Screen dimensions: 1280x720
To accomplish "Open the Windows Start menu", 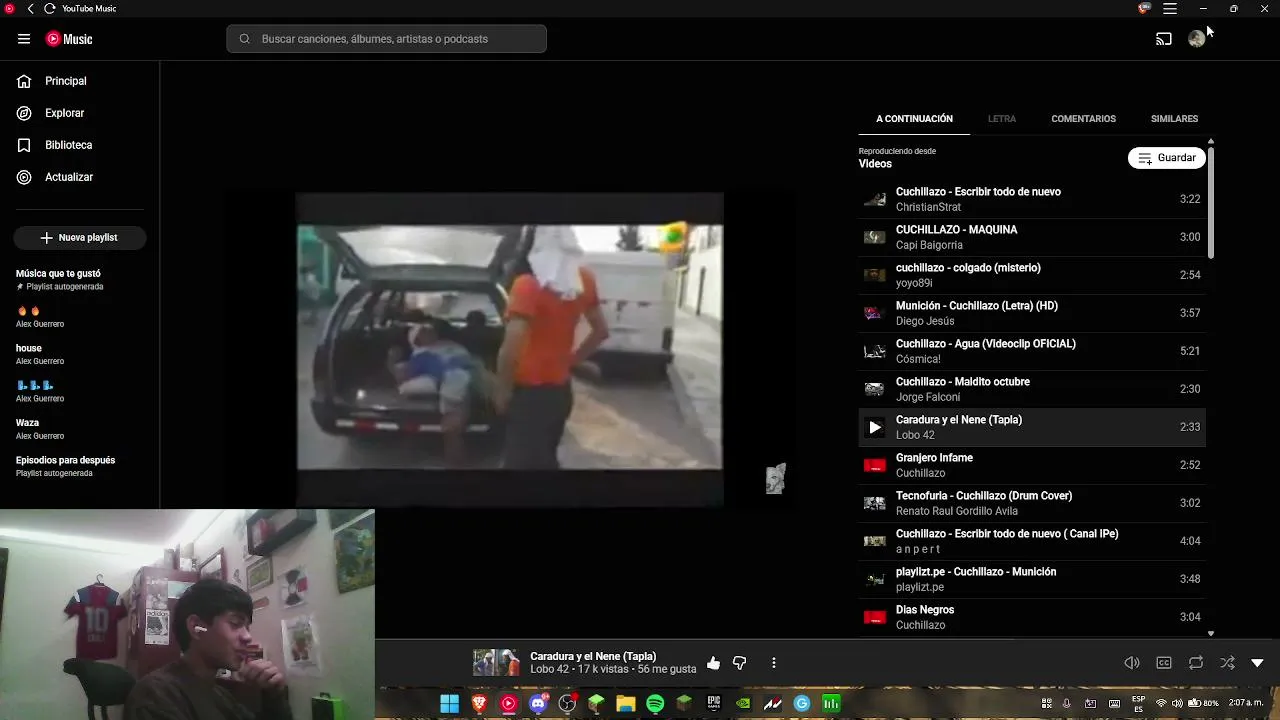I will 450,704.
